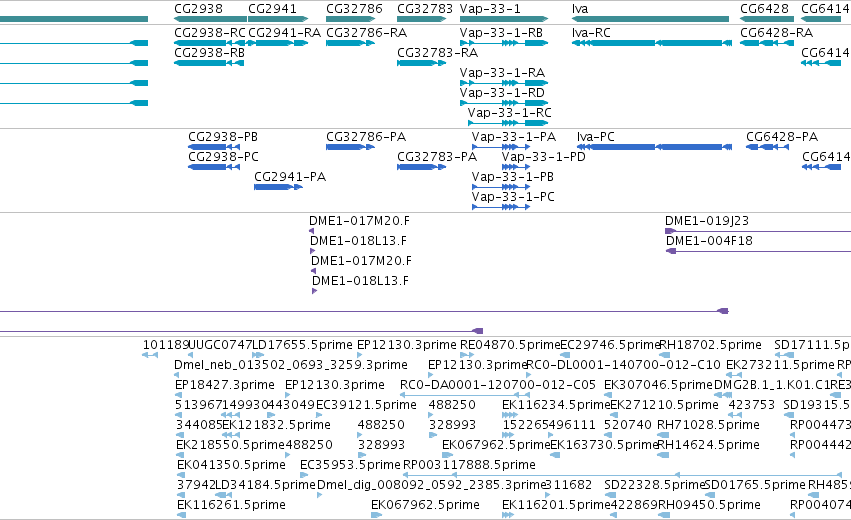Select EST EK163730.5prime
851x520 pixels.
[604, 446]
